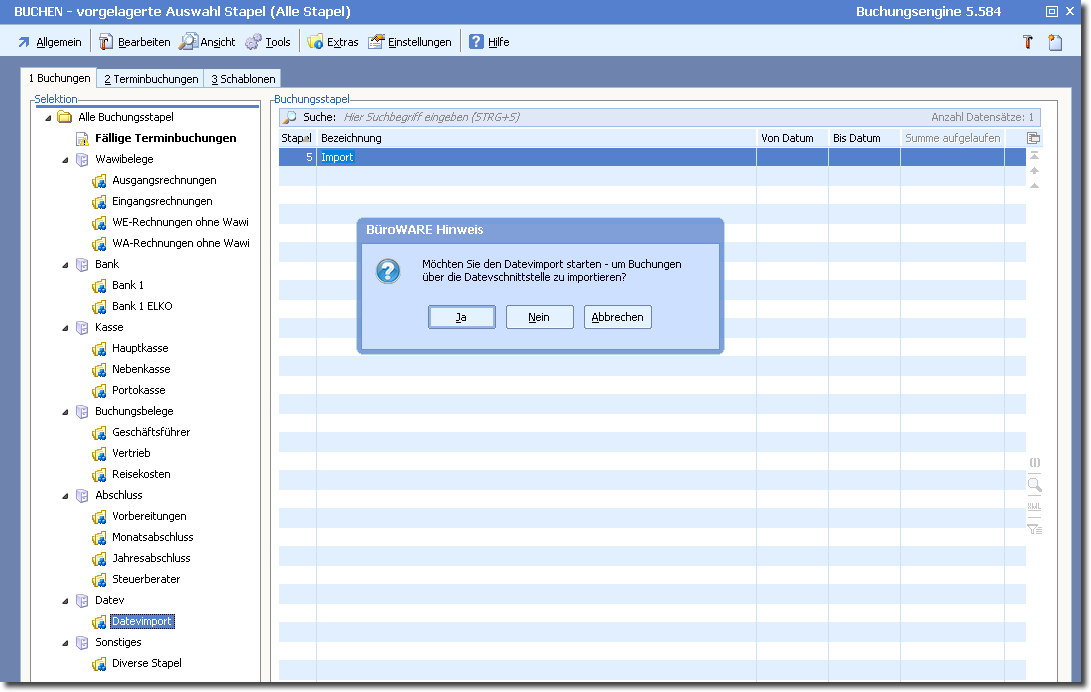Click the magnifier icon on the right sidebar
Screen dimensions: 1091x692
click(x=1034, y=485)
